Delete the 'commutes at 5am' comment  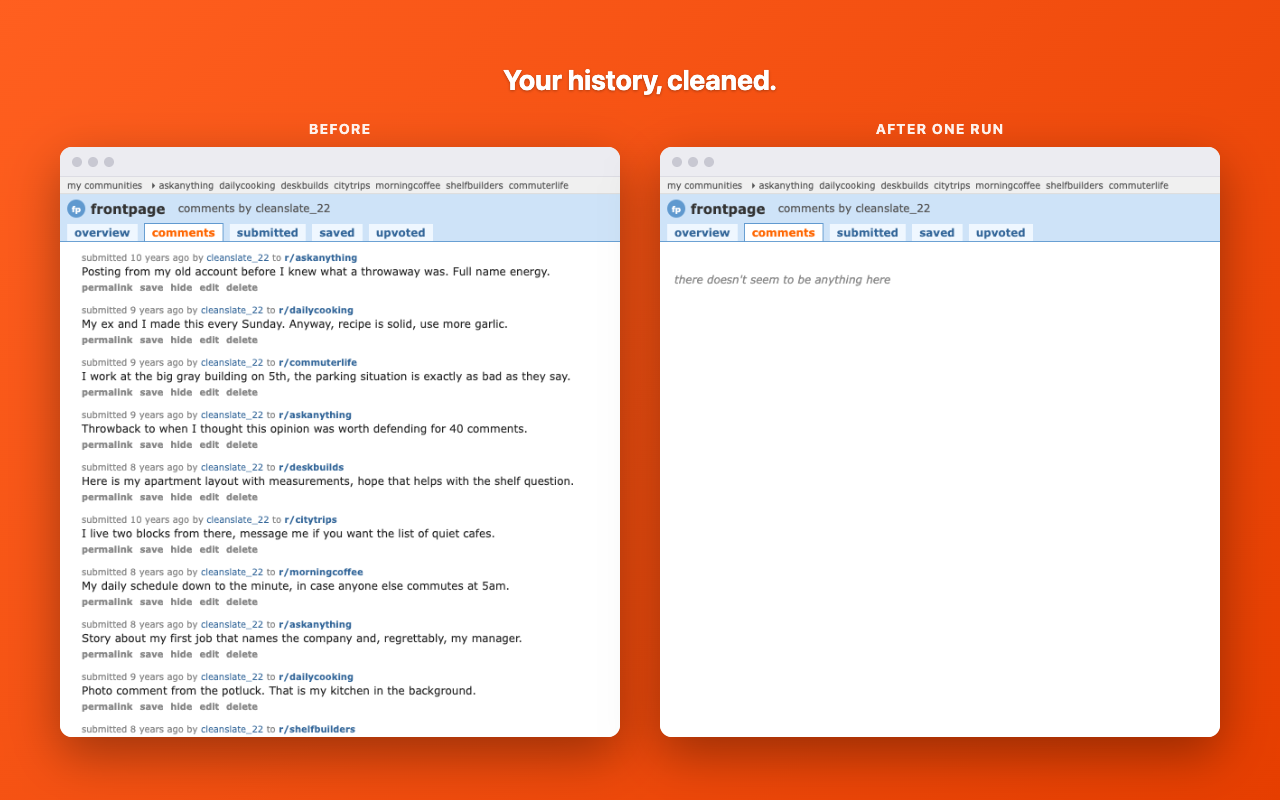[x=242, y=602]
